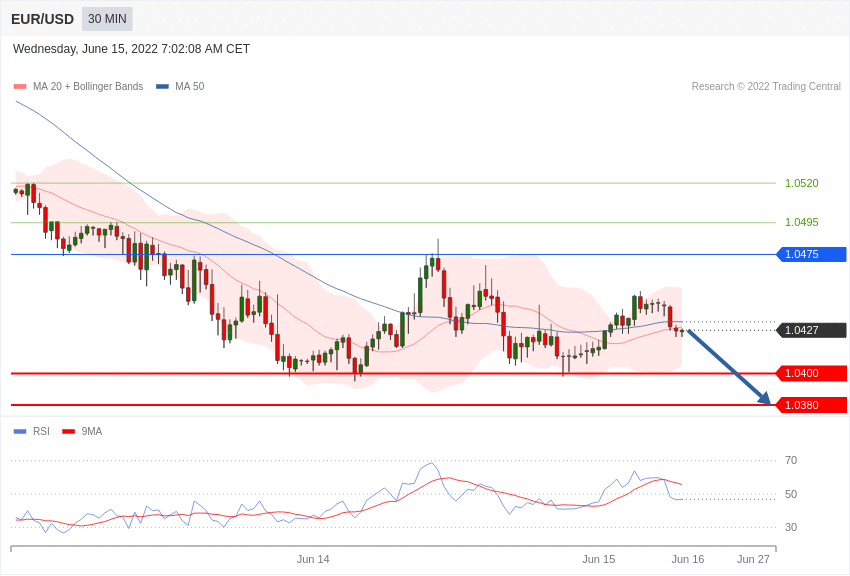The width and height of the screenshot is (850, 576).
Task: Click the RSI 50 axis label
Action: [x=791, y=494]
